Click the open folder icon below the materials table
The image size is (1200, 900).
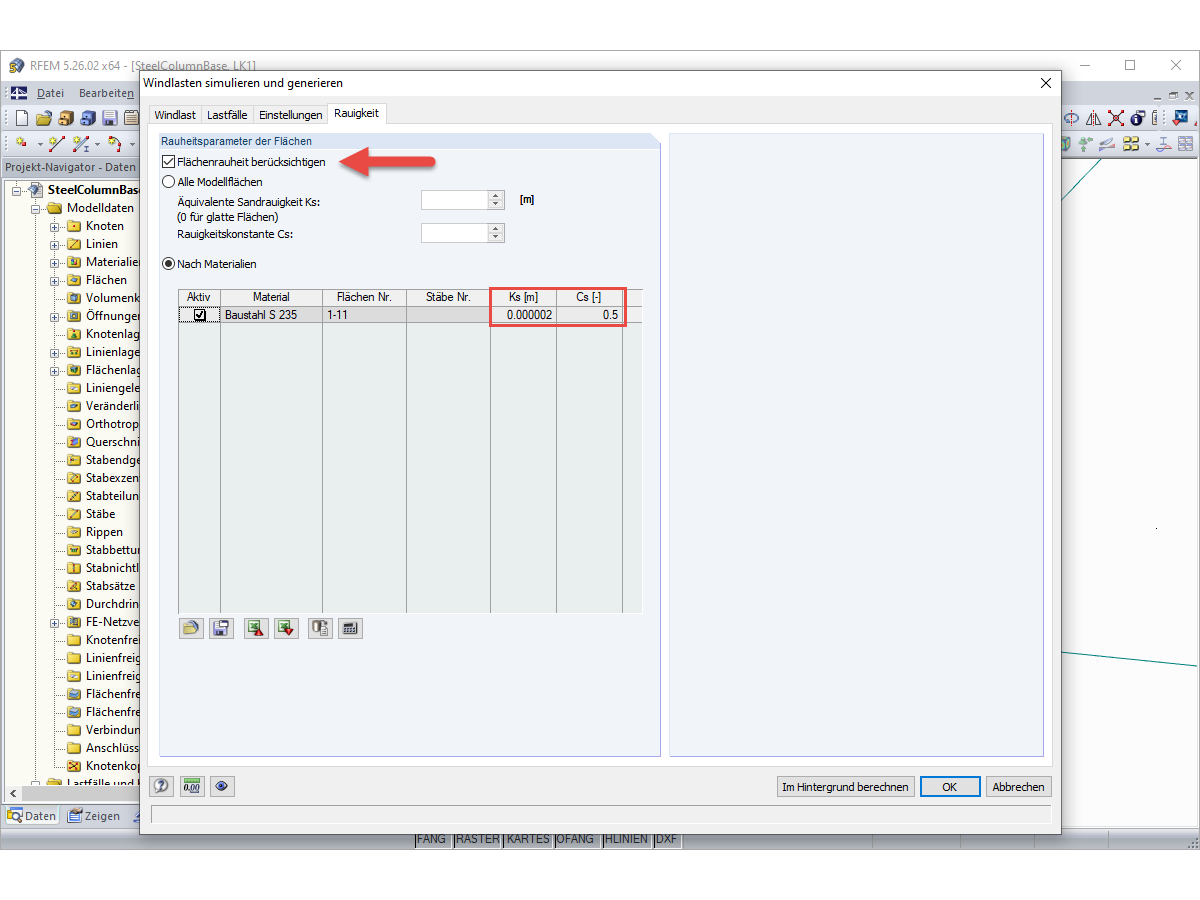pos(191,628)
